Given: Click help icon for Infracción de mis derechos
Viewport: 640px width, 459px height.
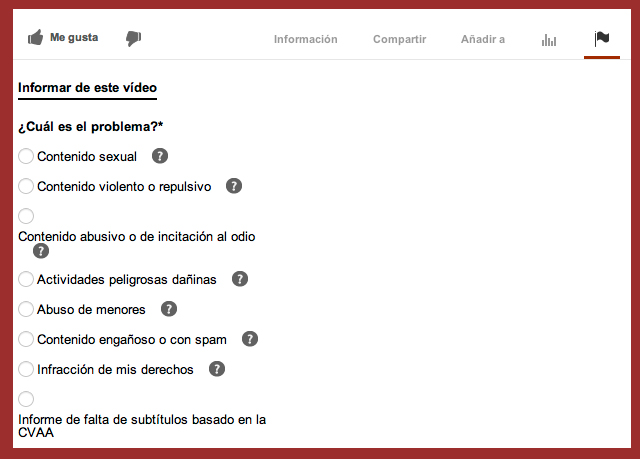Looking at the screenshot, I should [217, 369].
